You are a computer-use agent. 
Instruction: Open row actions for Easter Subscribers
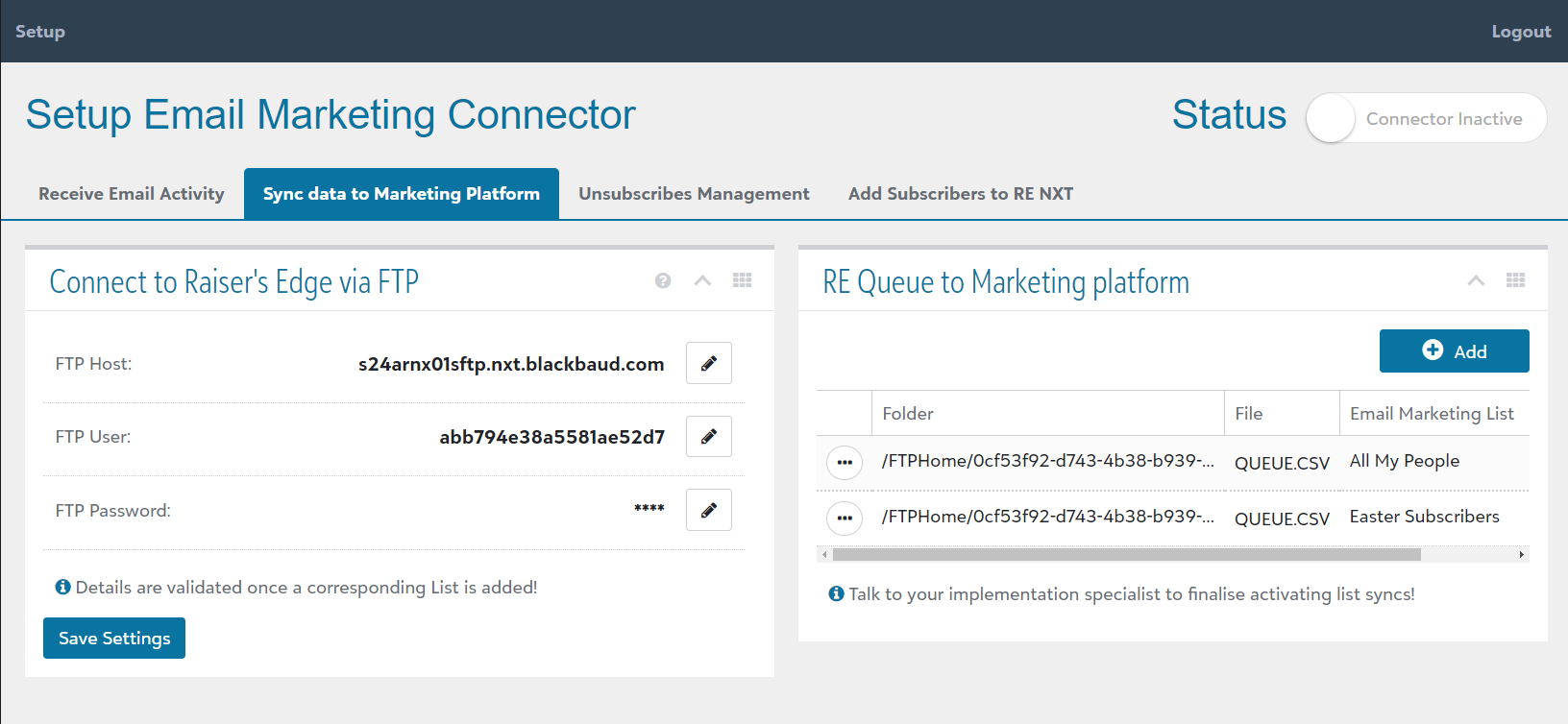(x=845, y=519)
